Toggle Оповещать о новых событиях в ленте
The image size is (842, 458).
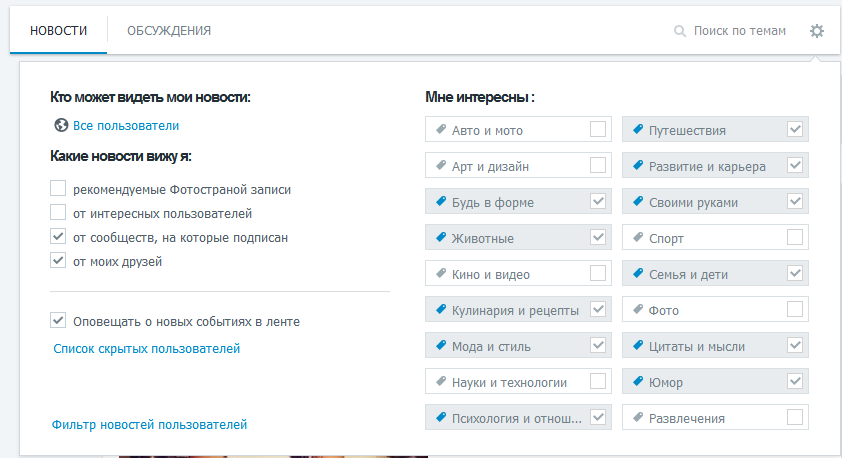tap(58, 321)
